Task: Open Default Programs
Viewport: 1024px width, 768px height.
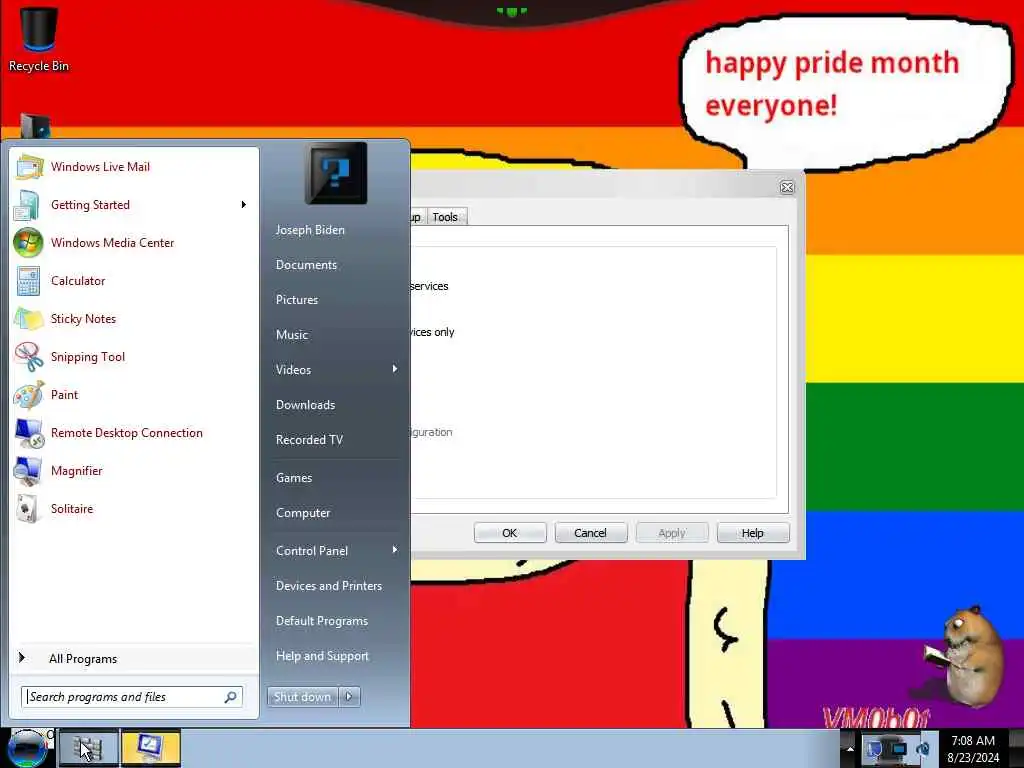Action: click(322, 621)
